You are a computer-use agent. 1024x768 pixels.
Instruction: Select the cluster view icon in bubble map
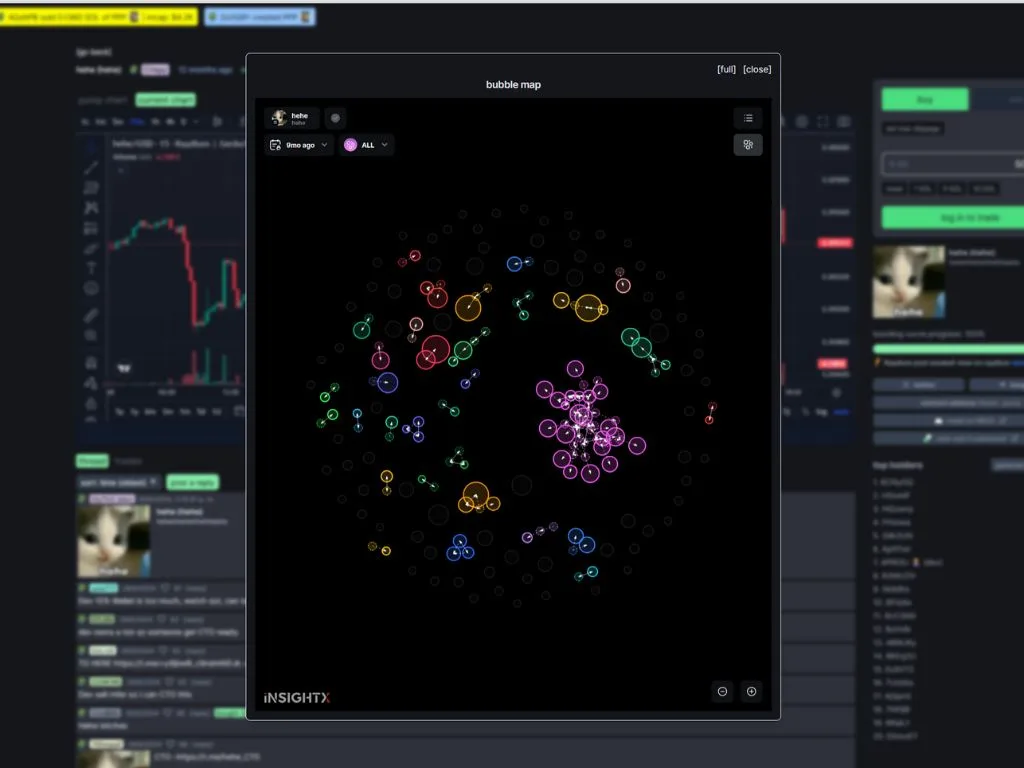point(748,144)
